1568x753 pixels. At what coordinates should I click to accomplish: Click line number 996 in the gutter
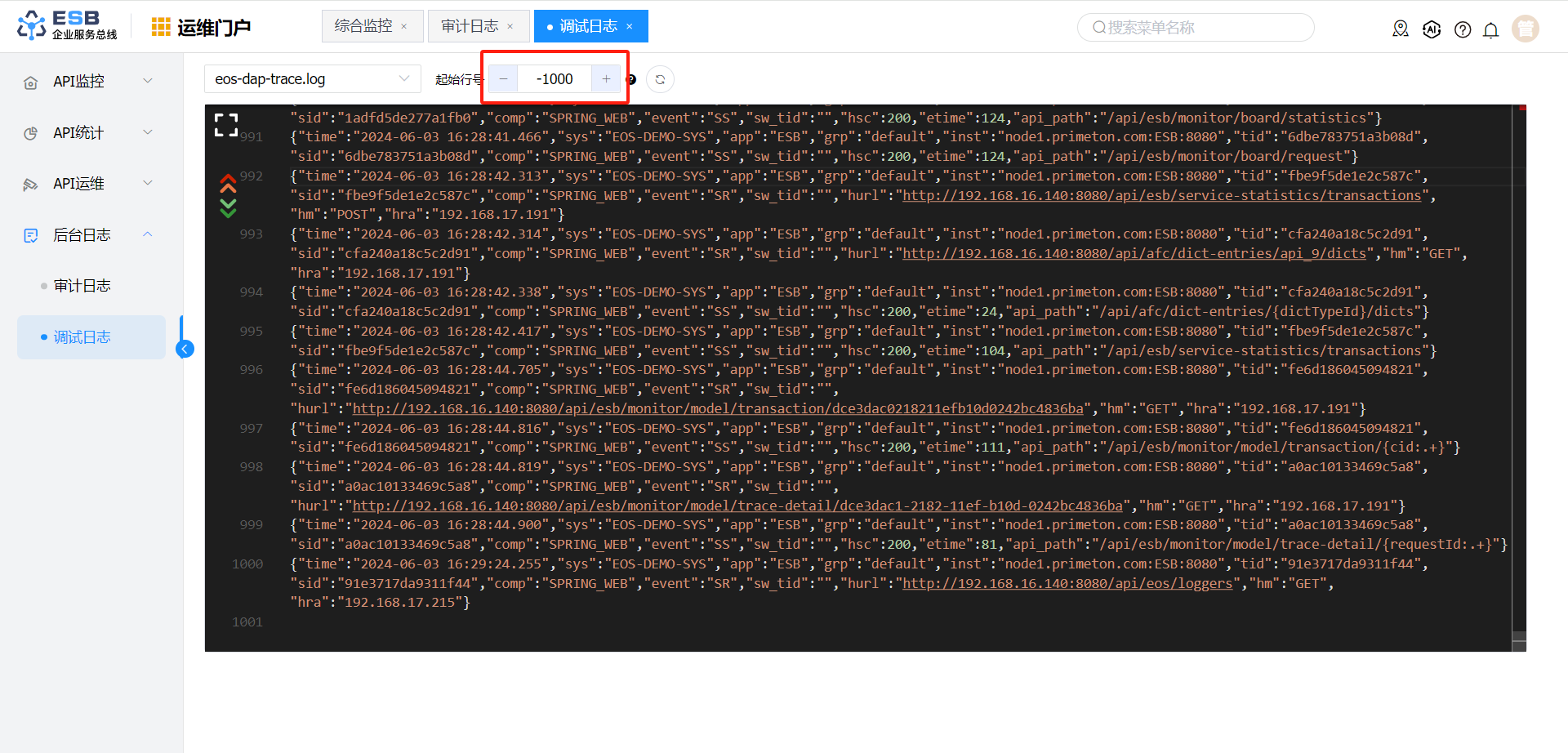click(x=252, y=369)
